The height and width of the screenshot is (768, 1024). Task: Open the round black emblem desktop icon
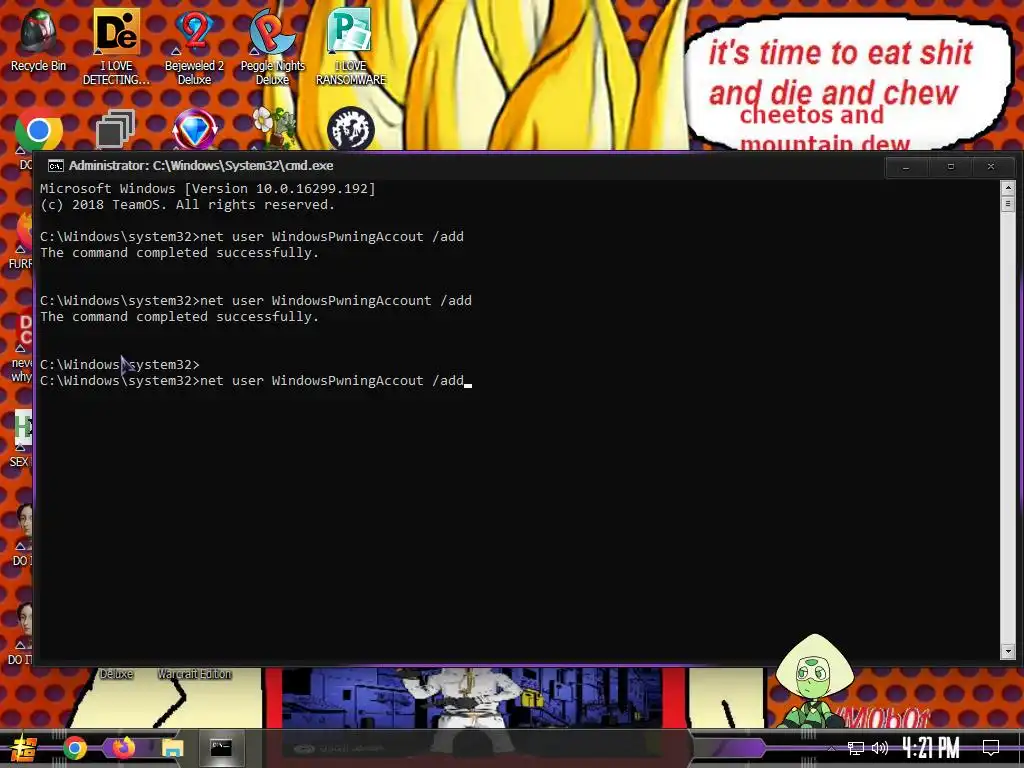tap(351, 129)
